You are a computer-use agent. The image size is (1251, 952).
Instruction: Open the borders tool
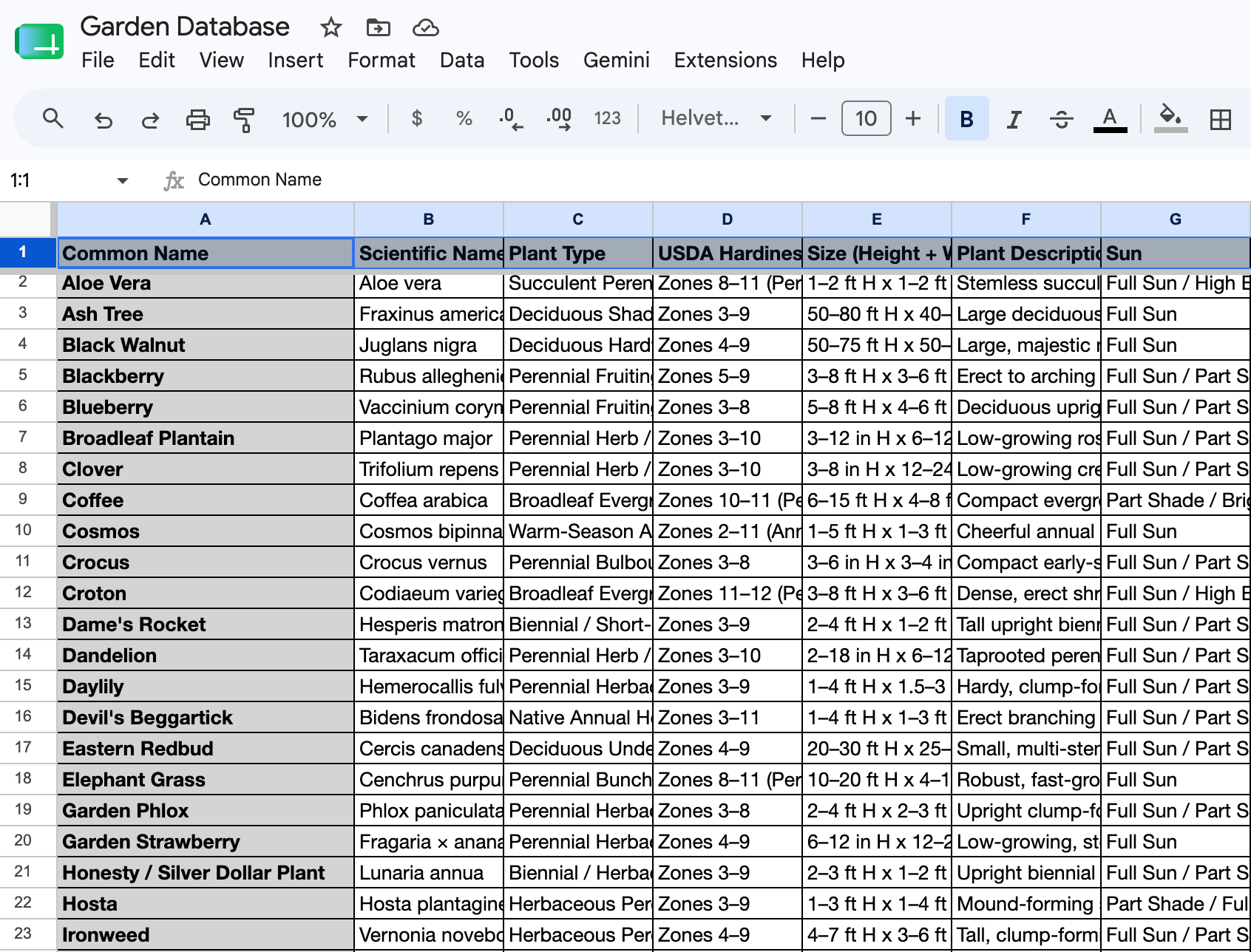[x=1220, y=119]
